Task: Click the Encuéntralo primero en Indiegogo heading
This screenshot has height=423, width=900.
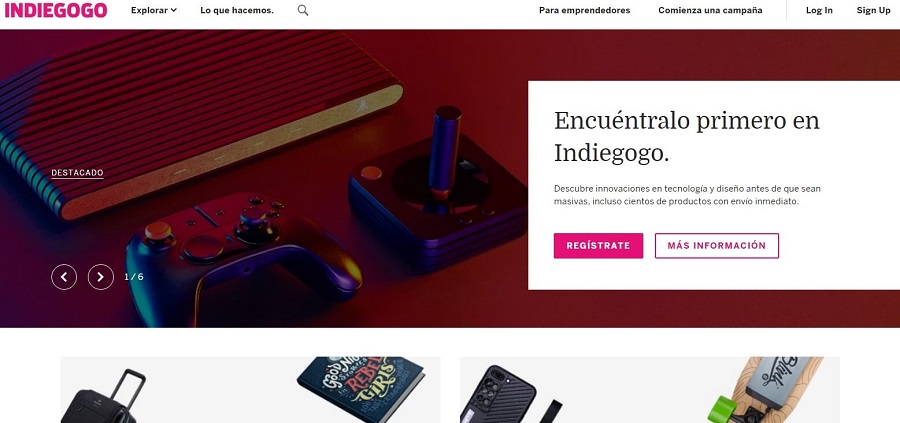Action: point(686,137)
